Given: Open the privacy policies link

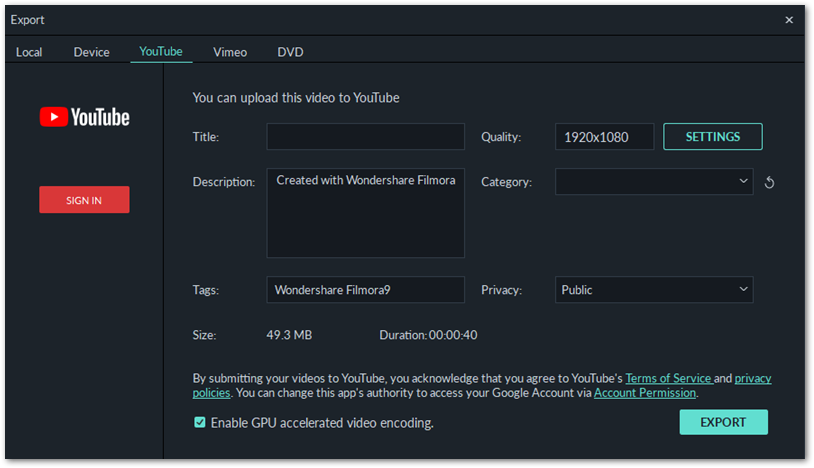Looking at the screenshot, I should [x=753, y=378].
